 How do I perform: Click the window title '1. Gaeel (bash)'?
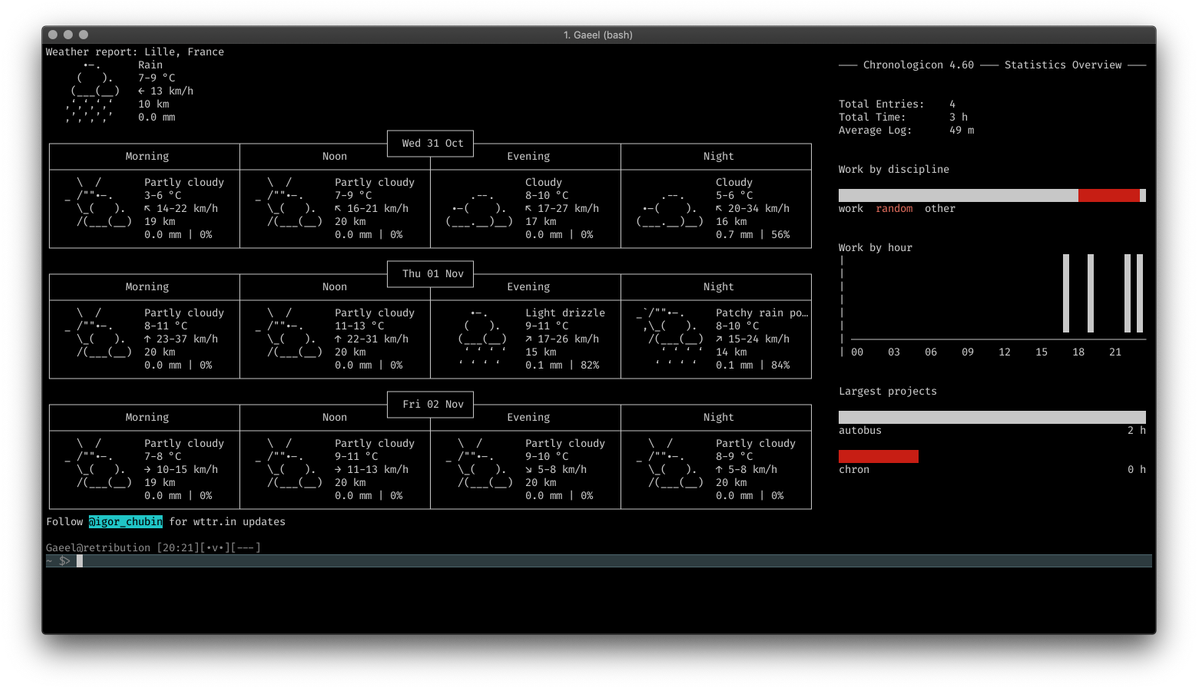coord(598,35)
